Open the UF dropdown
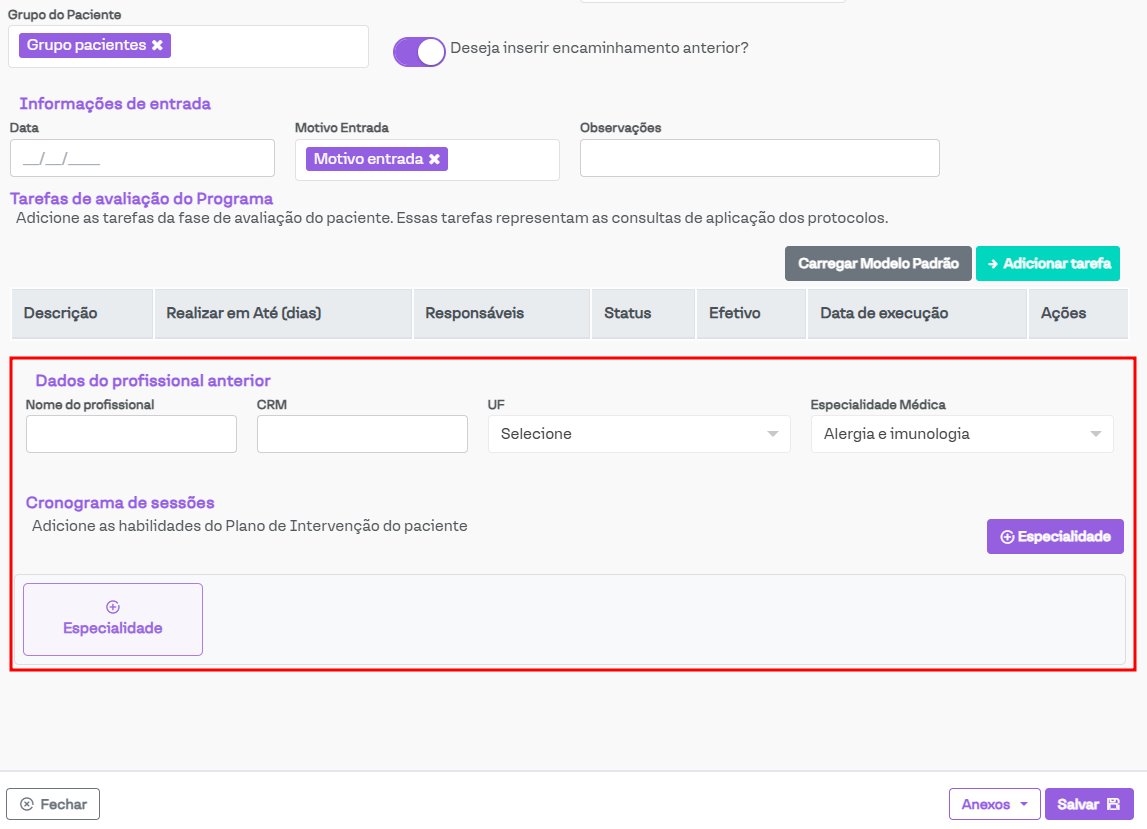The width and height of the screenshot is (1147, 829). tap(638, 434)
